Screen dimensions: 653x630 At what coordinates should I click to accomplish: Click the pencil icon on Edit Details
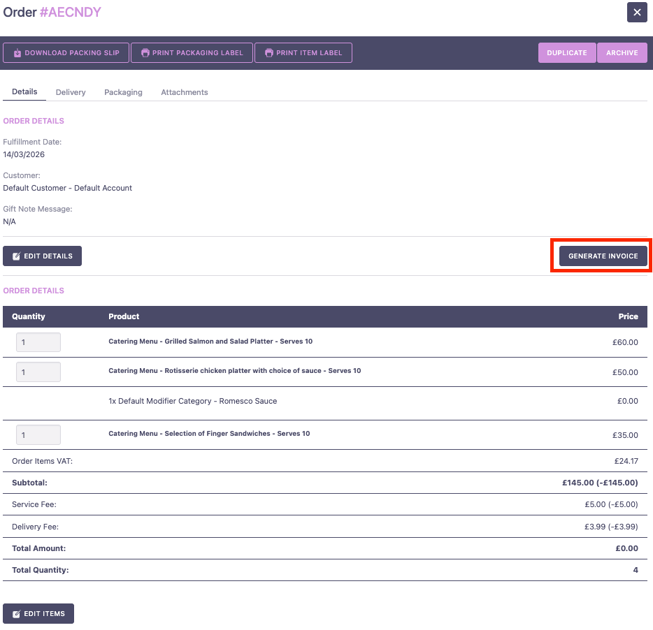(x=16, y=257)
